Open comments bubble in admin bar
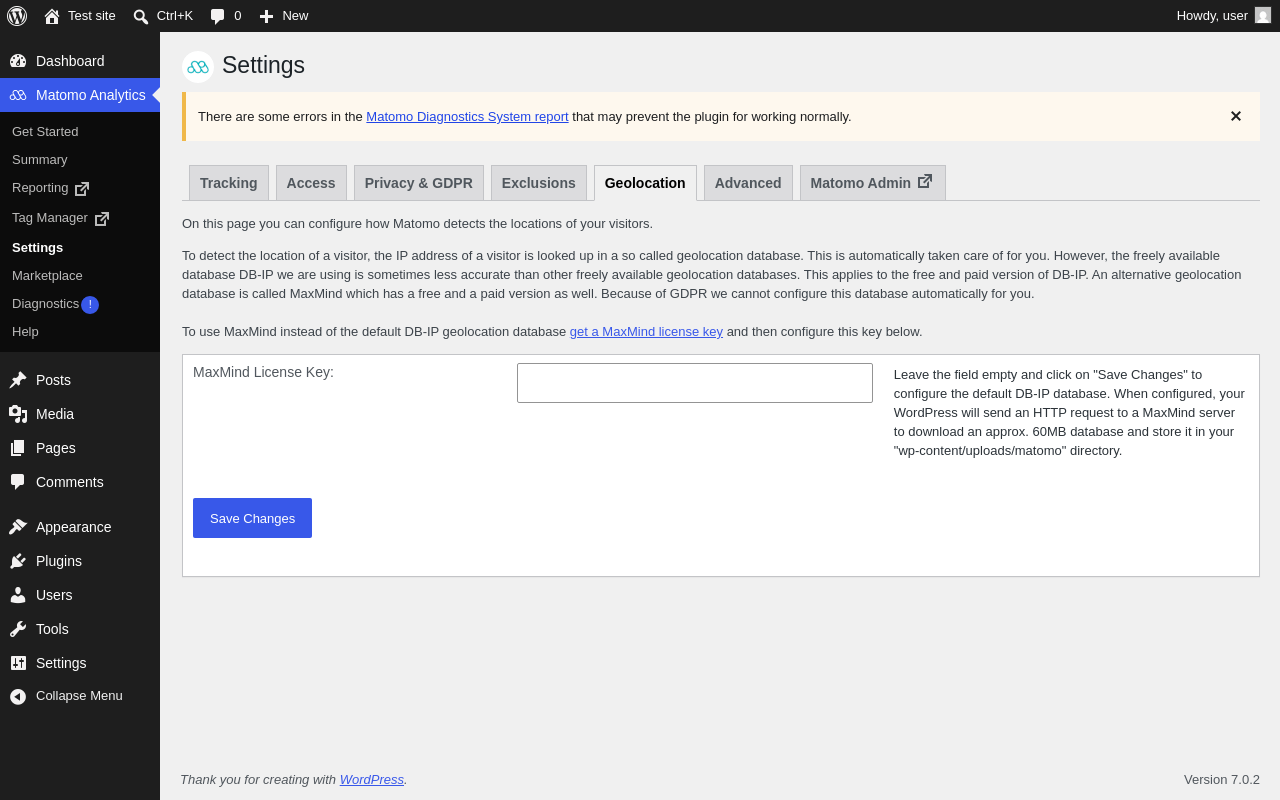 [x=218, y=16]
